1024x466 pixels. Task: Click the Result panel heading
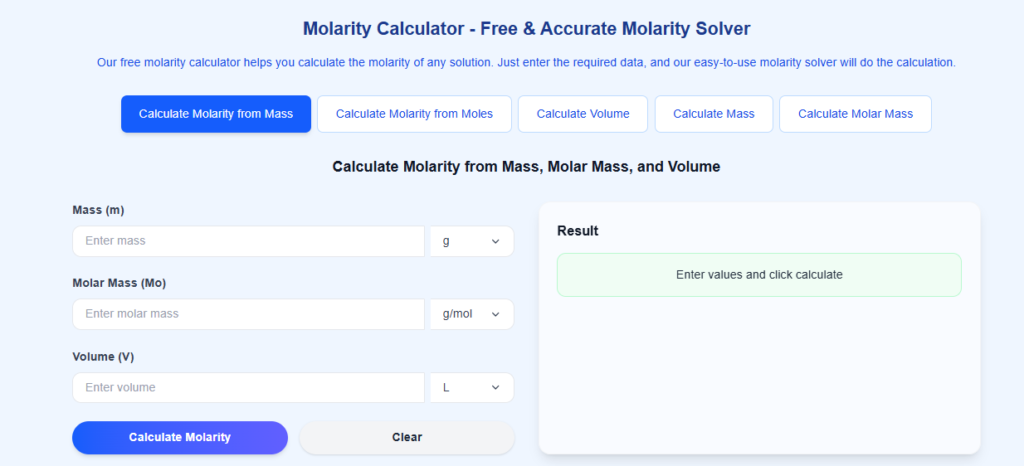point(578,231)
